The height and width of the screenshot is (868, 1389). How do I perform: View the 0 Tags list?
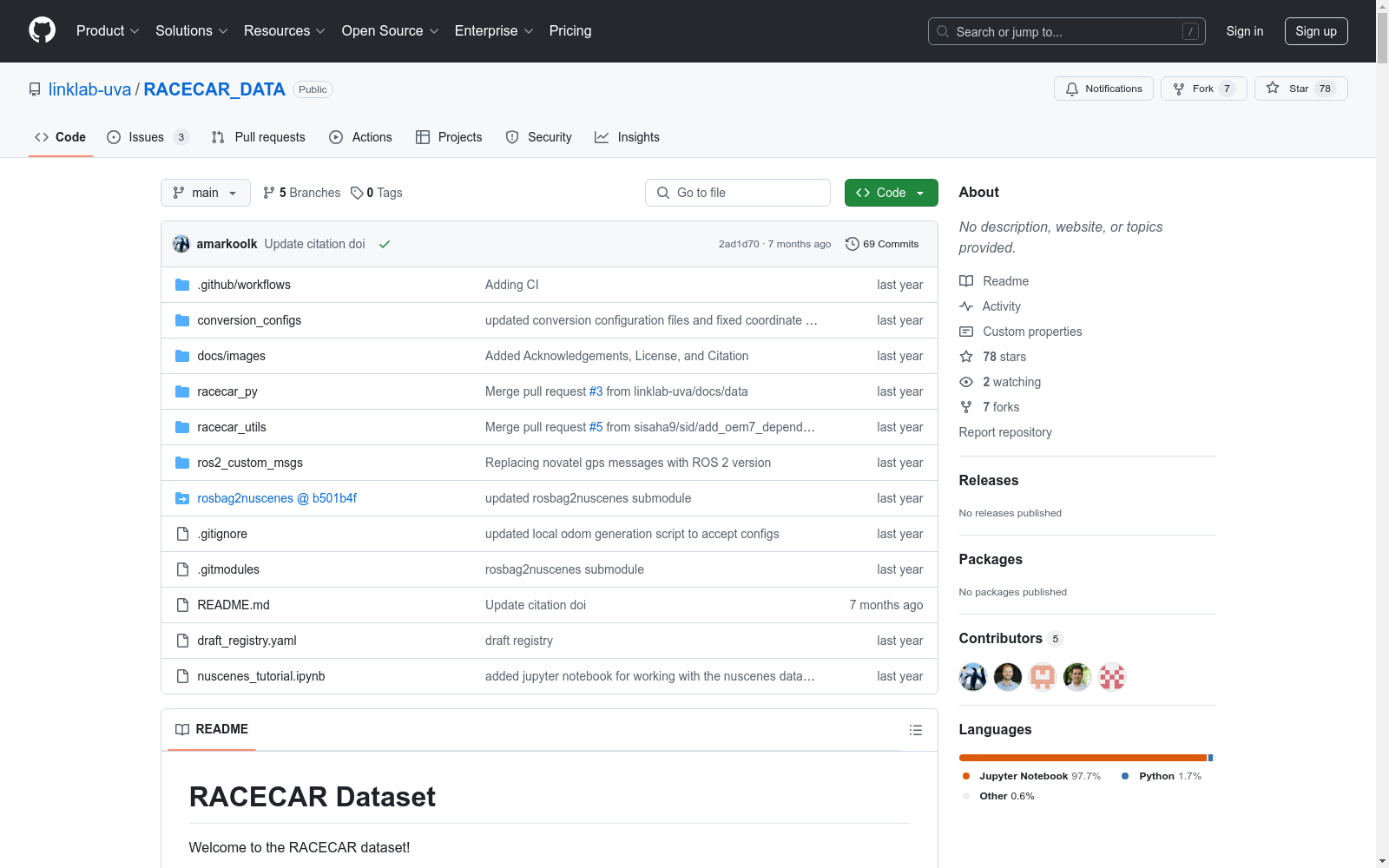377,193
